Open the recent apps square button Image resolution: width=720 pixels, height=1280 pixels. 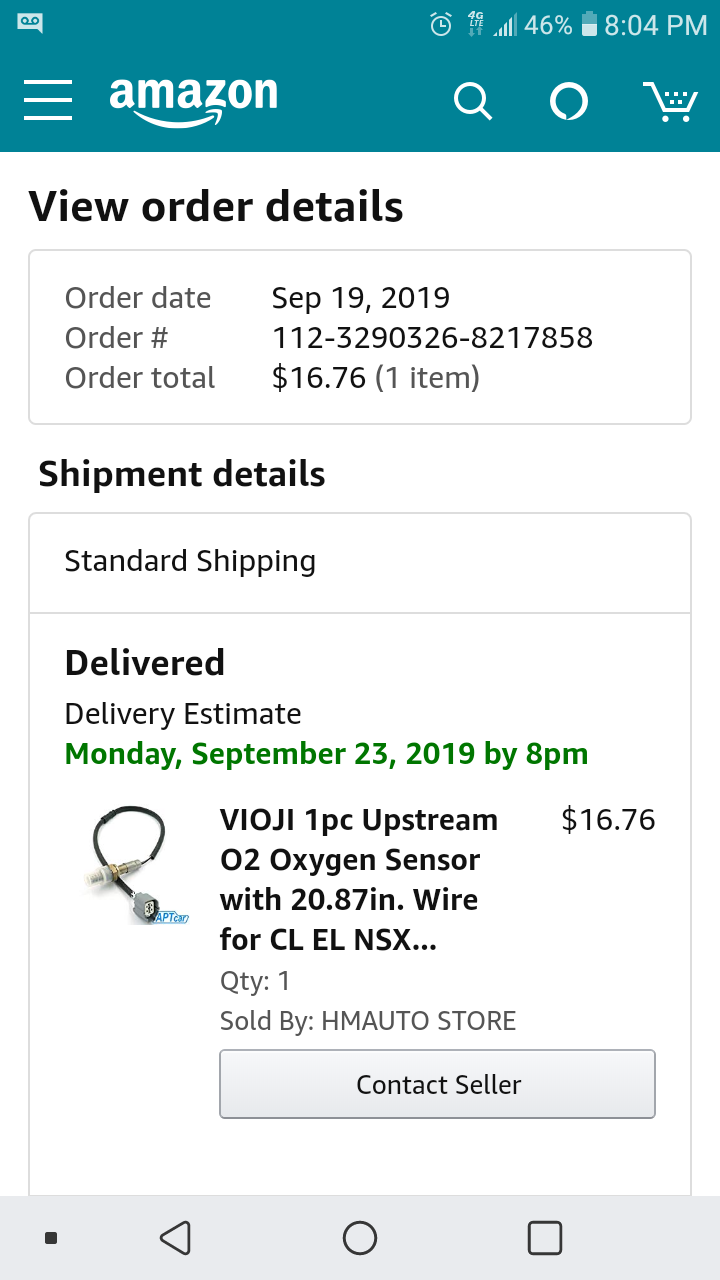[x=544, y=1238]
